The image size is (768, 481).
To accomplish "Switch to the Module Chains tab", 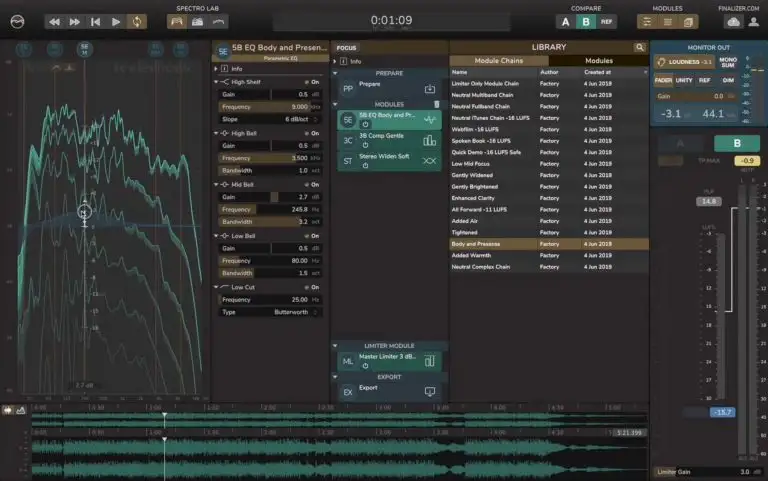I will click(499, 61).
